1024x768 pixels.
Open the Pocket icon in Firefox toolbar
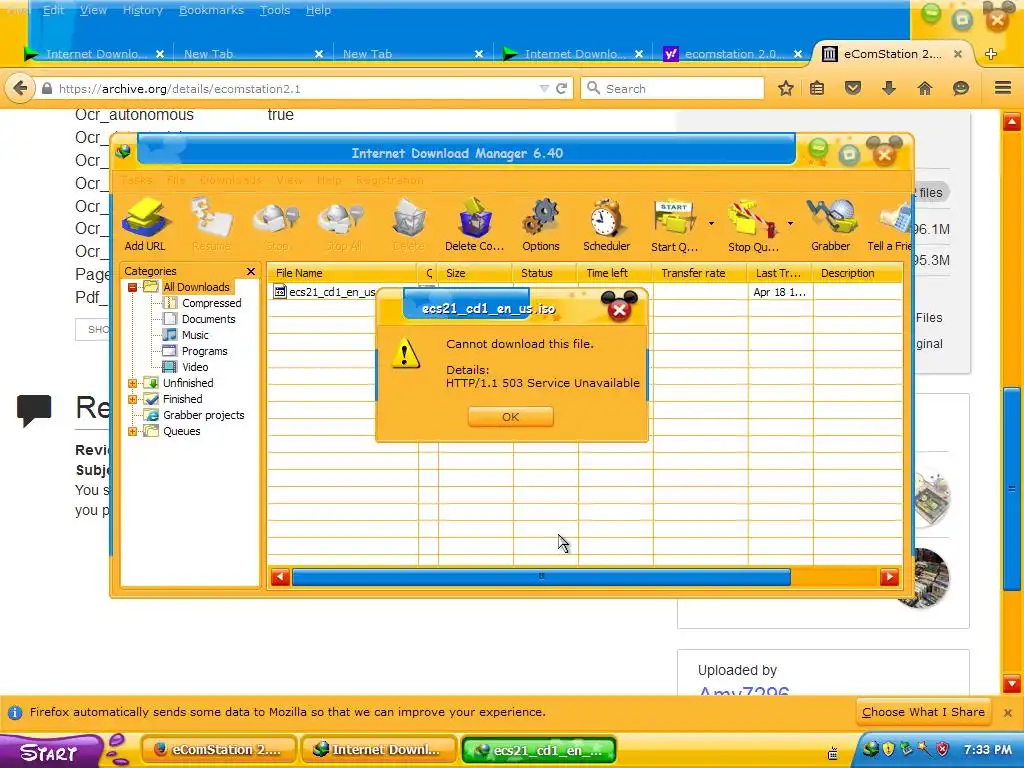click(x=853, y=88)
